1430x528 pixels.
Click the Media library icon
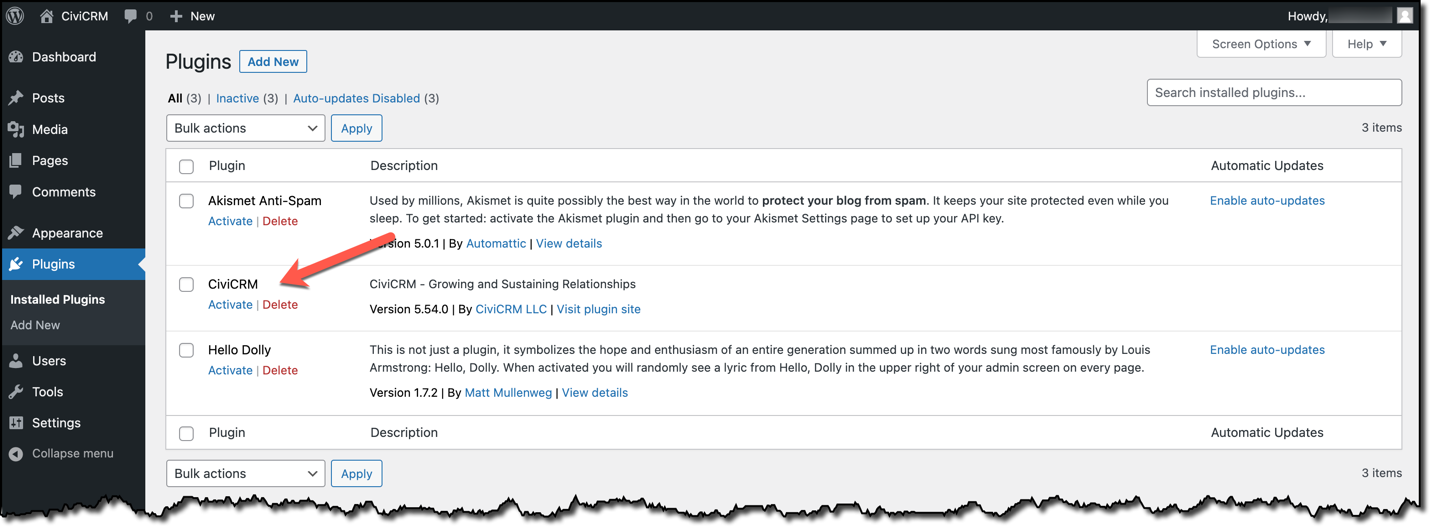pyautogui.click(x=16, y=129)
